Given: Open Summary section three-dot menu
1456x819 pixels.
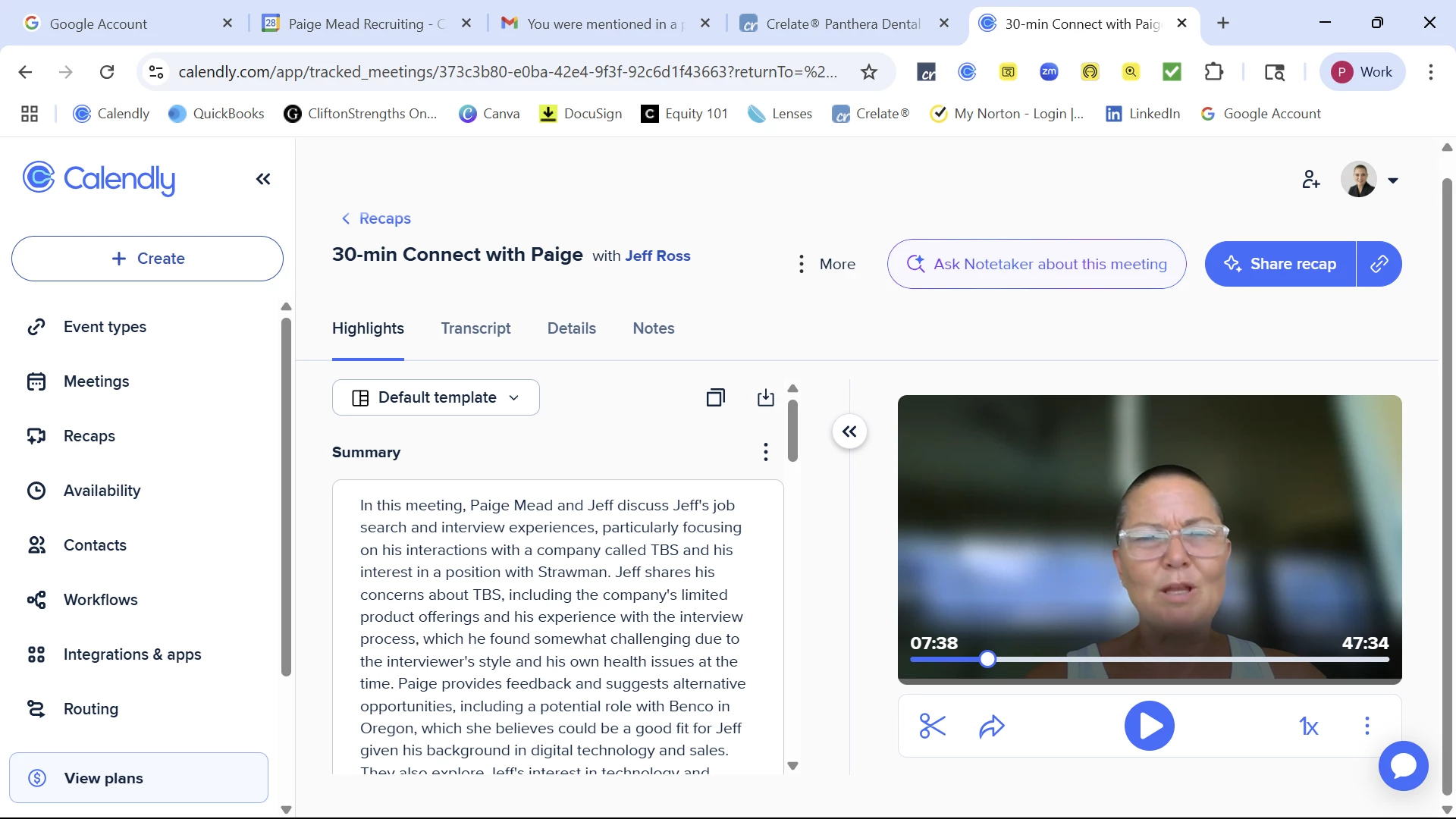Looking at the screenshot, I should (x=766, y=452).
